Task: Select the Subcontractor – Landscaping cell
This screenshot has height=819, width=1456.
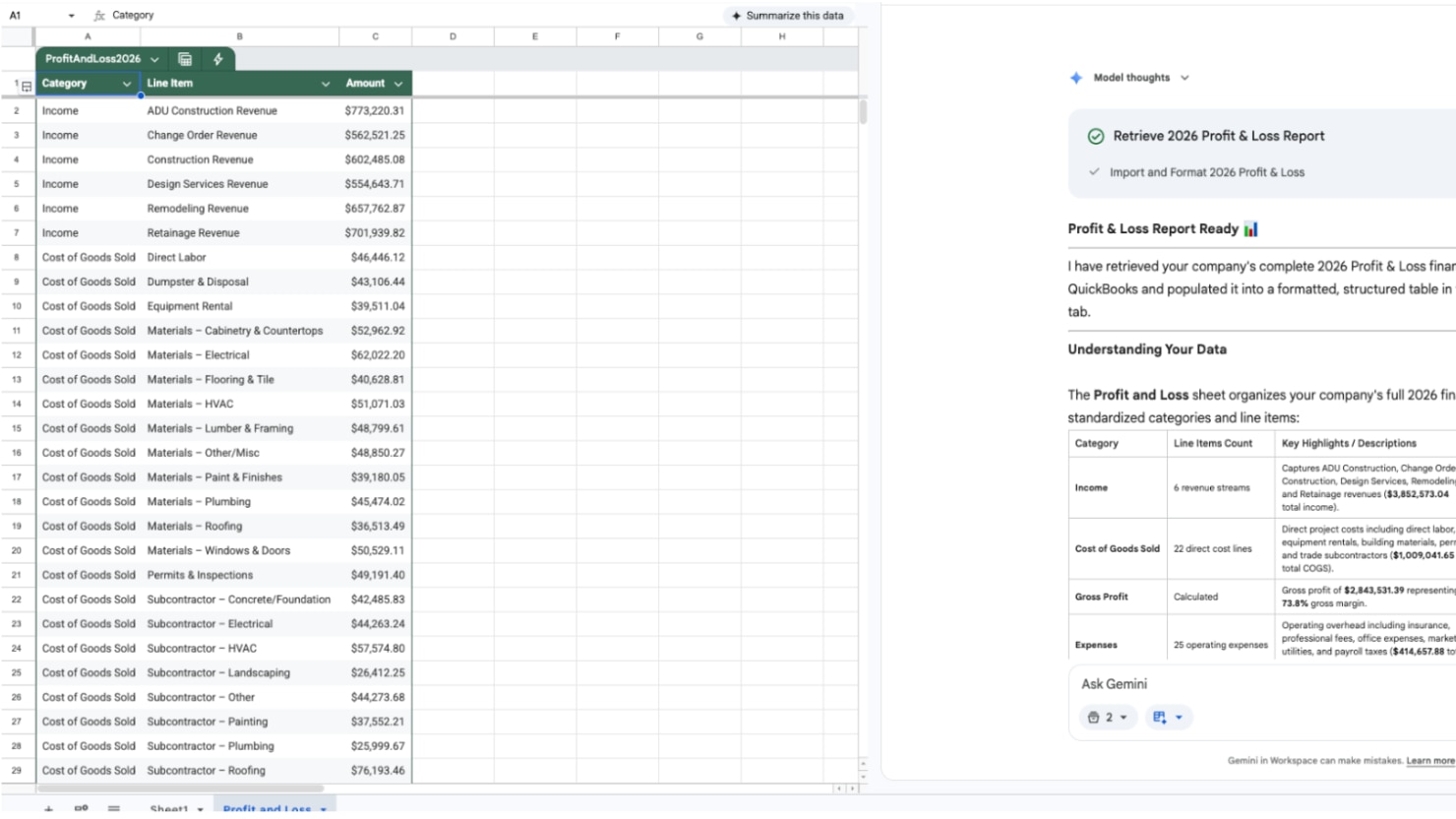Action: (x=239, y=673)
